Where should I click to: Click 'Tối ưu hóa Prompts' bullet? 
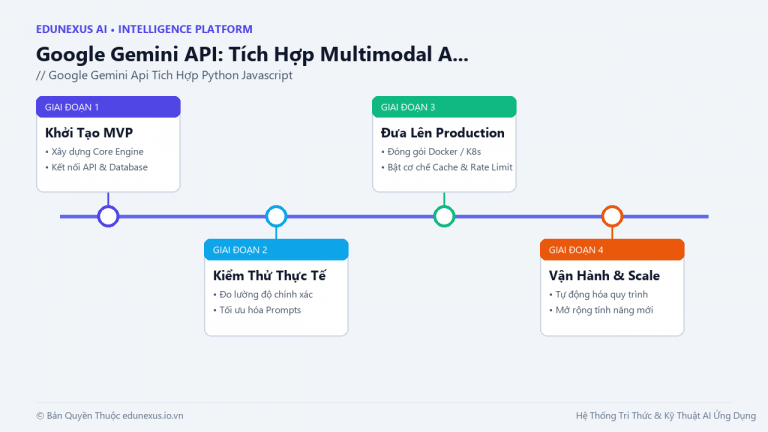click(x=257, y=310)
